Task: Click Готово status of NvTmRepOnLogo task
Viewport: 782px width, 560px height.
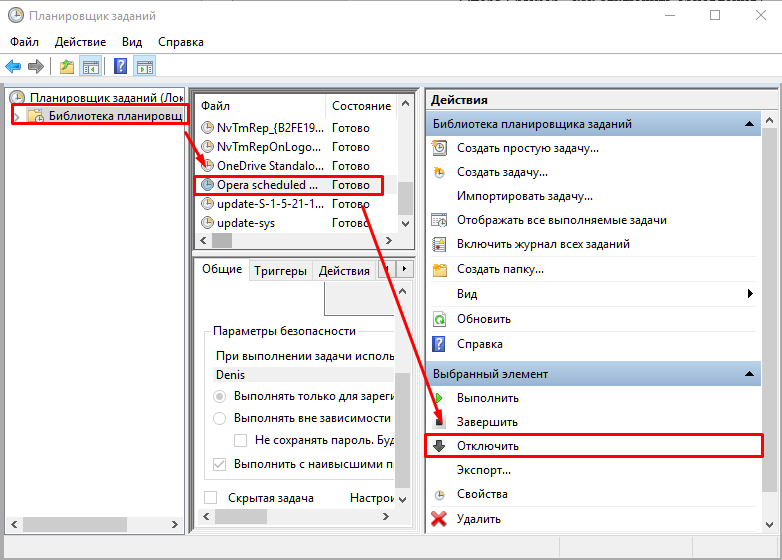Action: 351,147
